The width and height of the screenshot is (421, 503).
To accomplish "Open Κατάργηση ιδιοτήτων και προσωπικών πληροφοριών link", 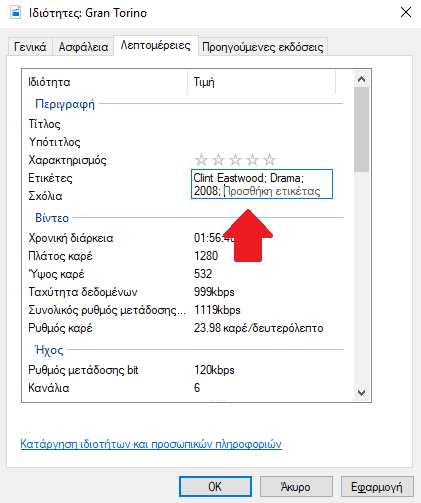I will coord(151,444).
